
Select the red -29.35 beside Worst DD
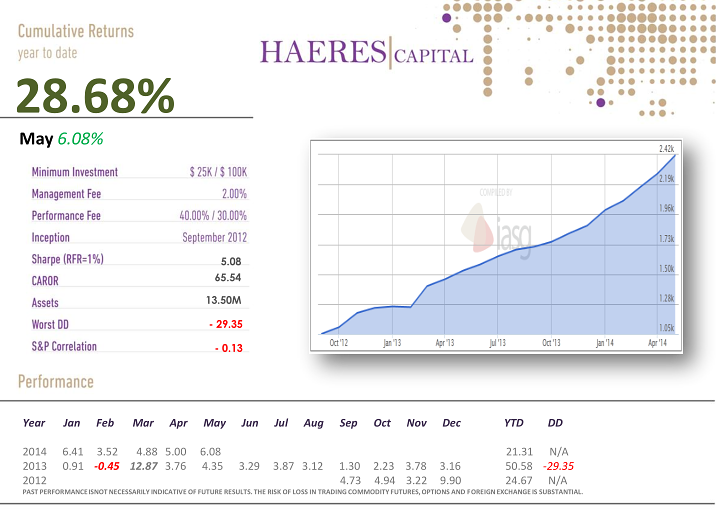(226, 324)
